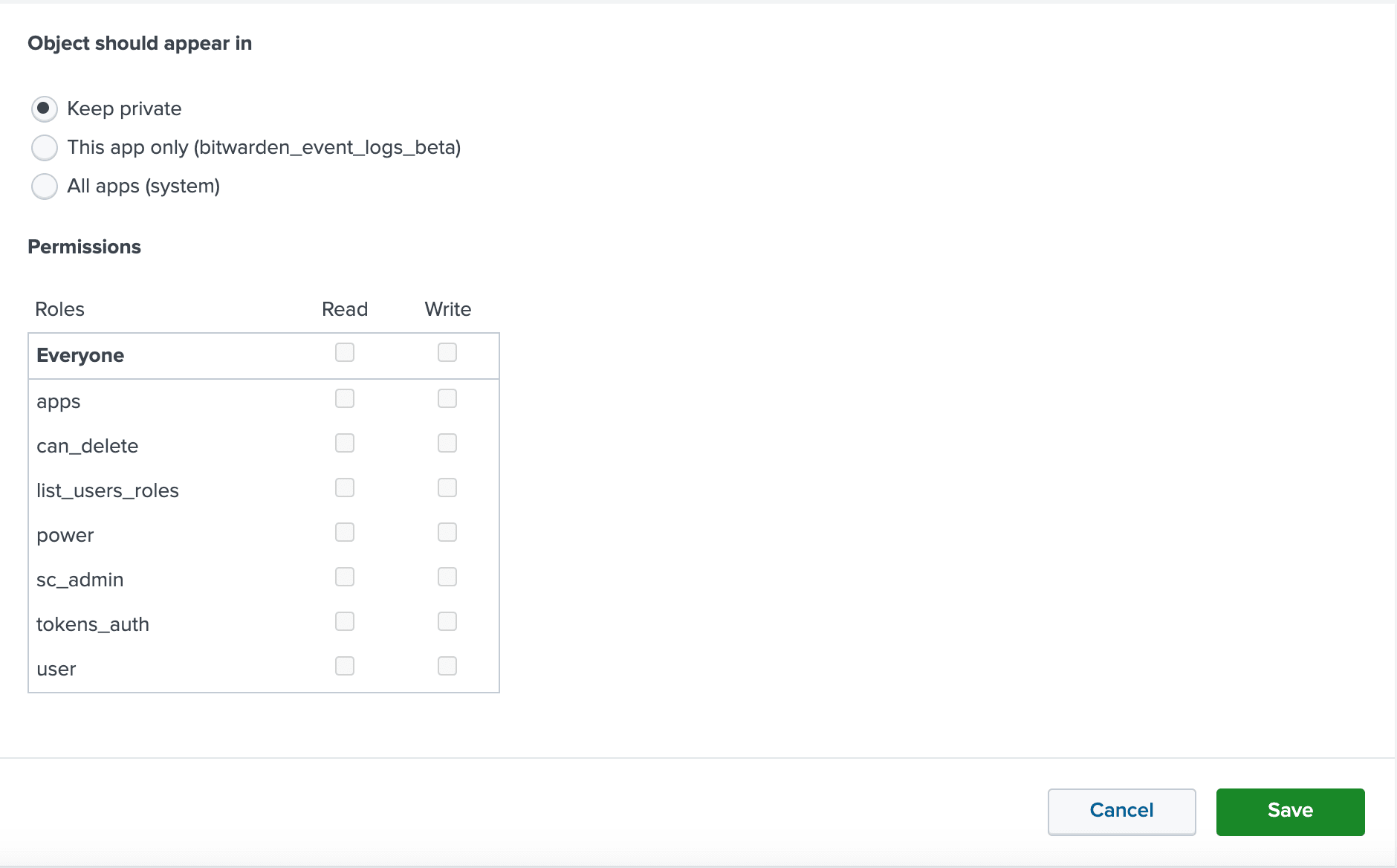Enable Read permission for Everyone
Screen dimensions: 1397x868
344,352
